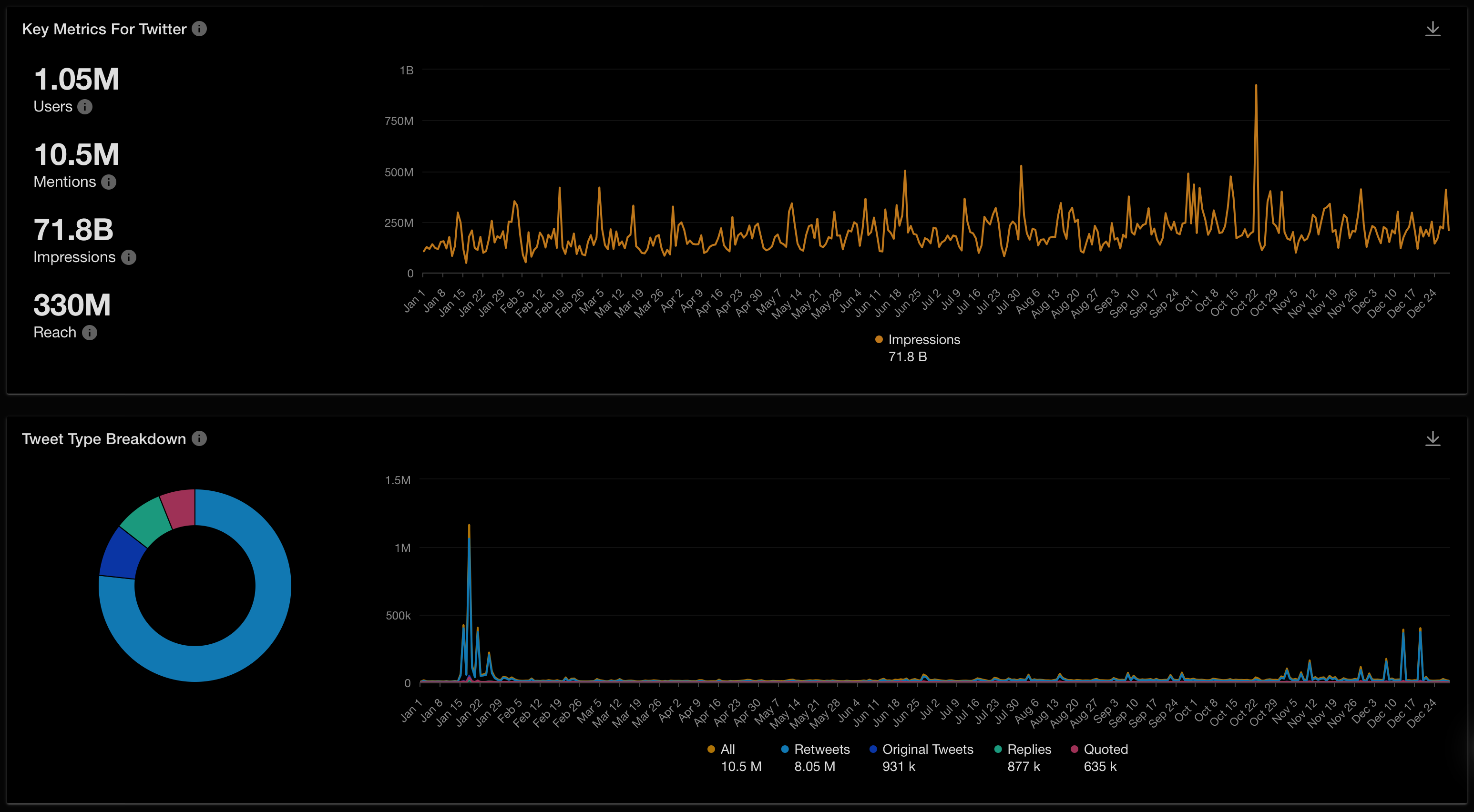
Task: Download the Key Metrics impressions chart
Action: tap(1433, 29)
